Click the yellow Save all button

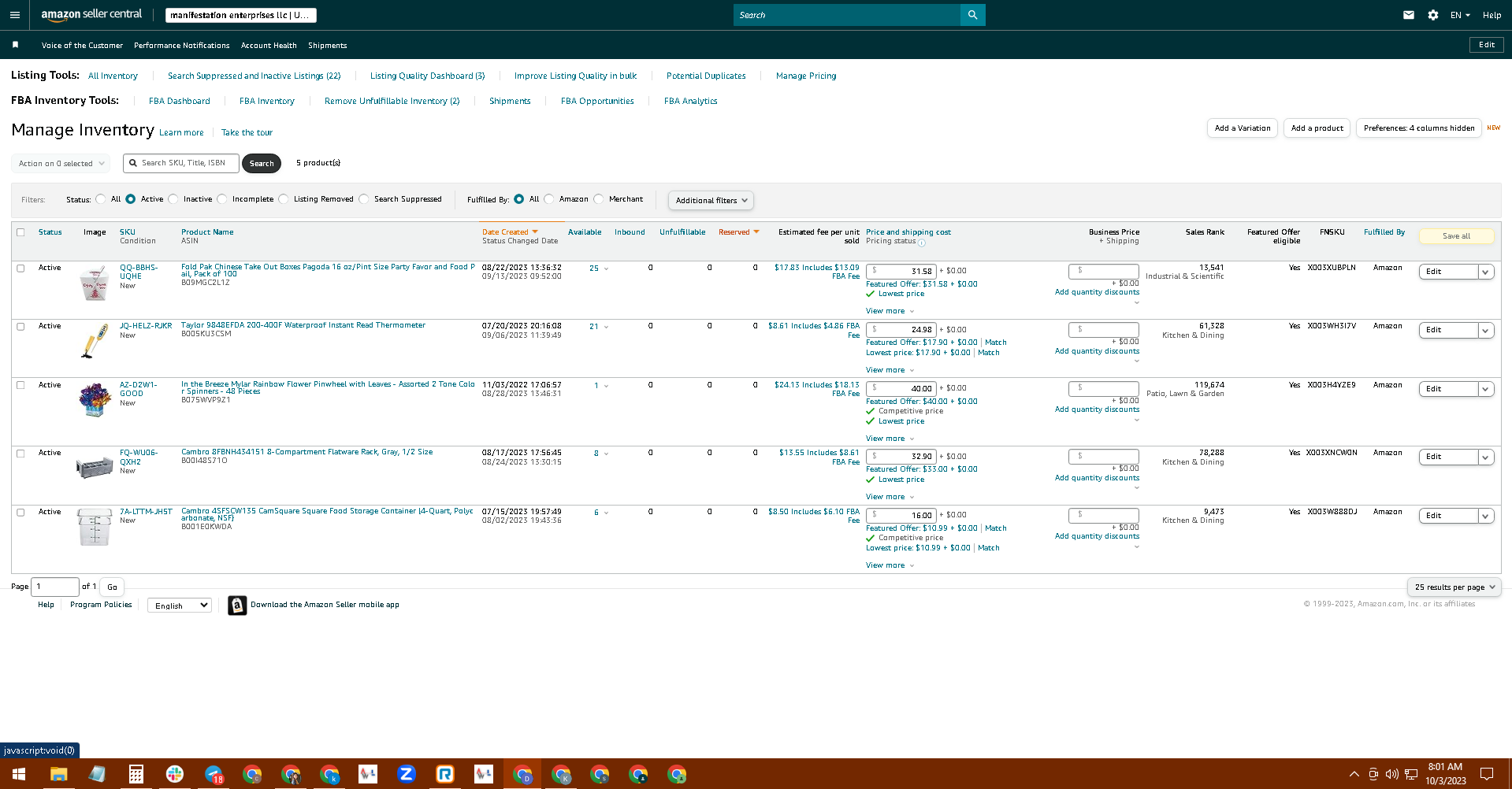(1456, 236)
